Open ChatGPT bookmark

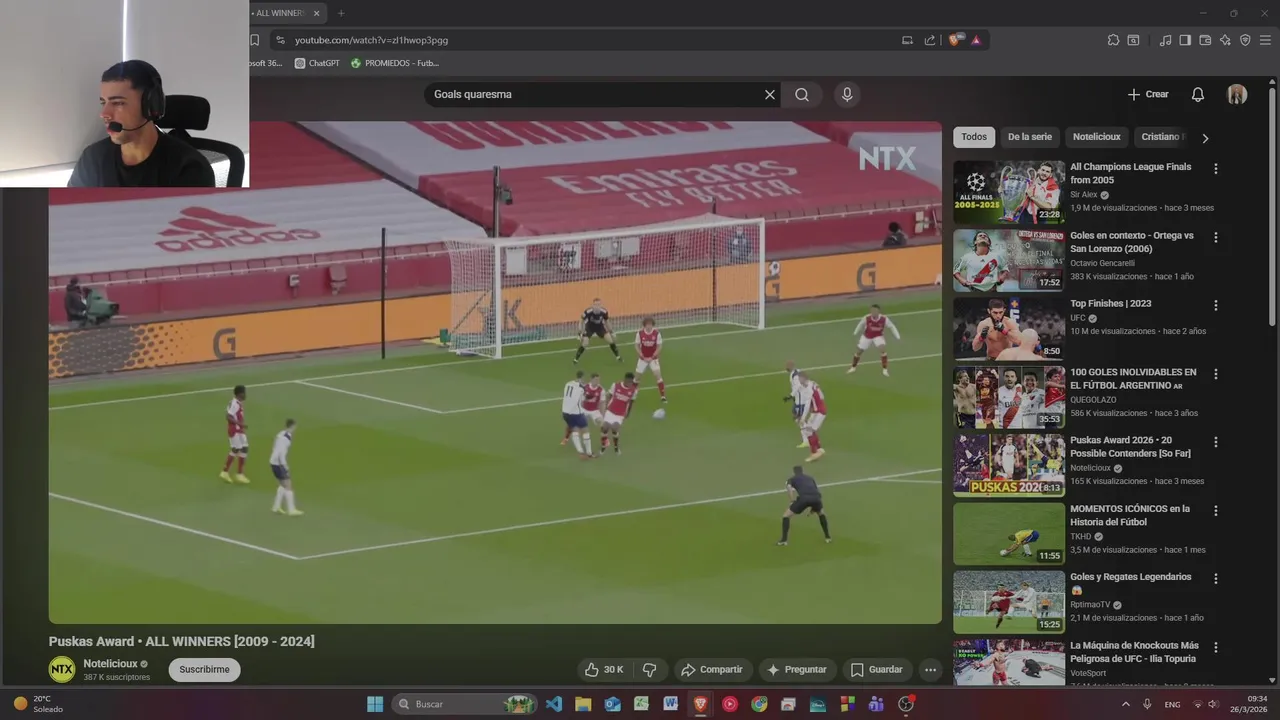pyautogui.click(x=317, y=63)
